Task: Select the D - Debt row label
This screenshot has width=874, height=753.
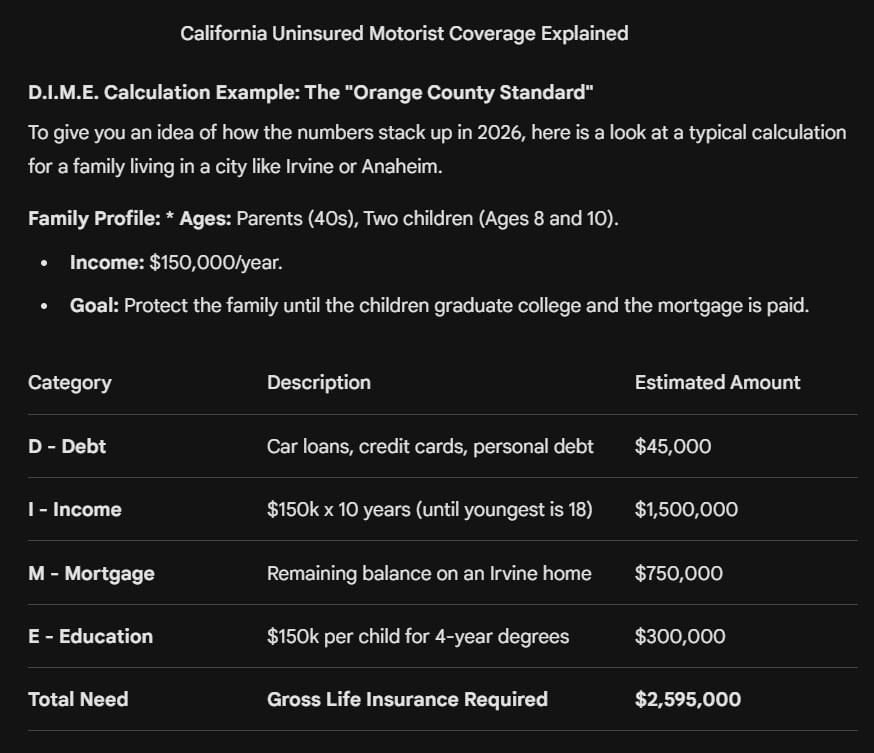Action: click(x=67, y=446)
